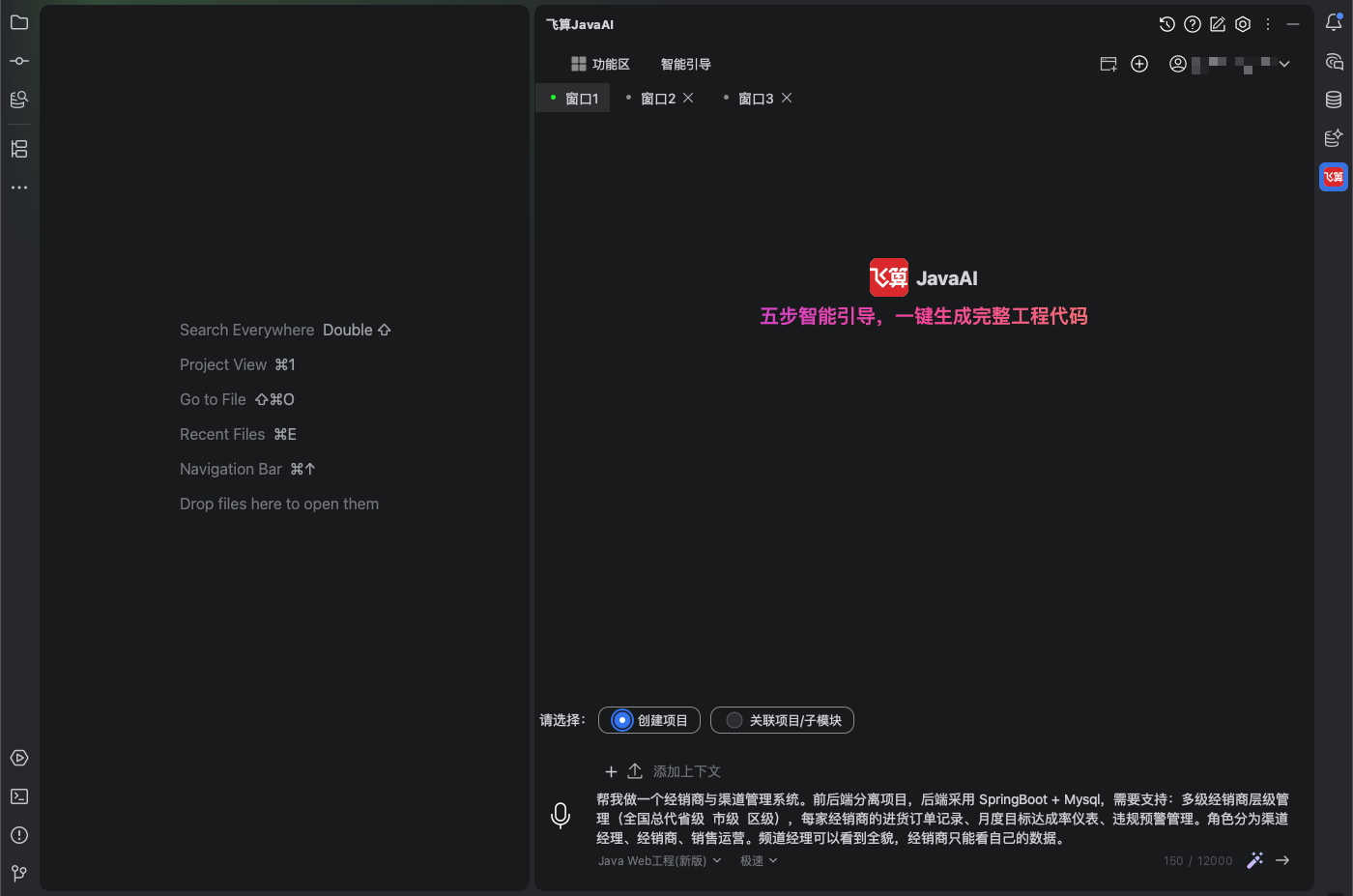Hide the 飞算JavaAI panel
Screen dimensions: 1353x896
[1293, 24]
